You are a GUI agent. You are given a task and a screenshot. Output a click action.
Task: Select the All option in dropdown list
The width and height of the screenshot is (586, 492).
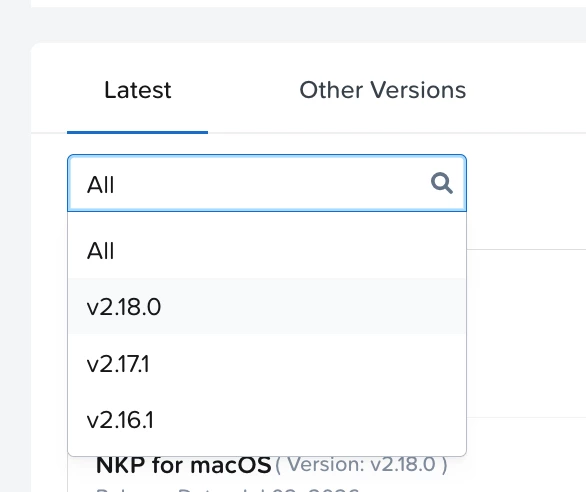tap(267, 250)
